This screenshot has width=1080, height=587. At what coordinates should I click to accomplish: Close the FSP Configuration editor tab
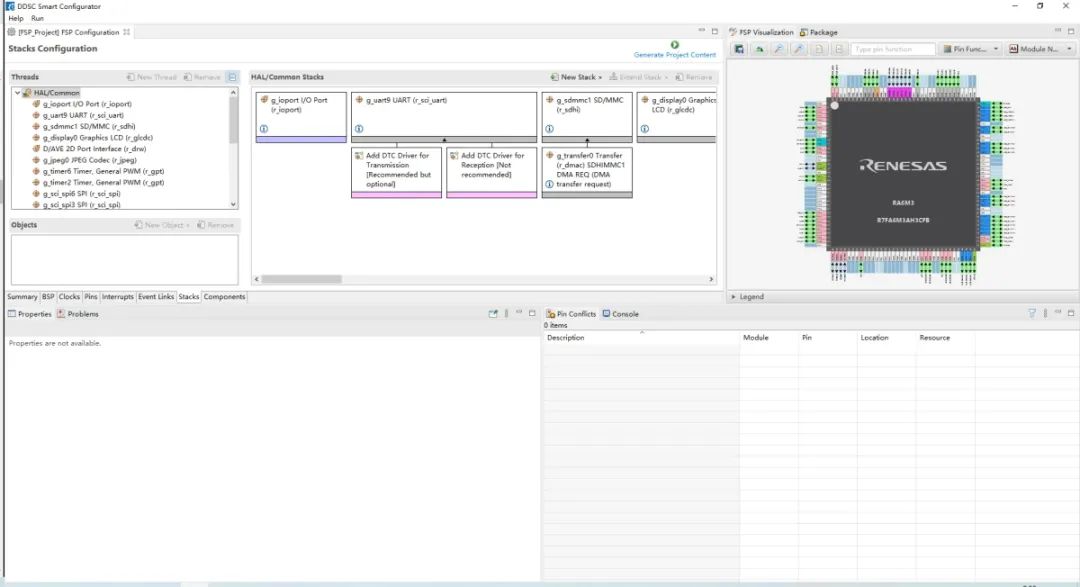127,32
